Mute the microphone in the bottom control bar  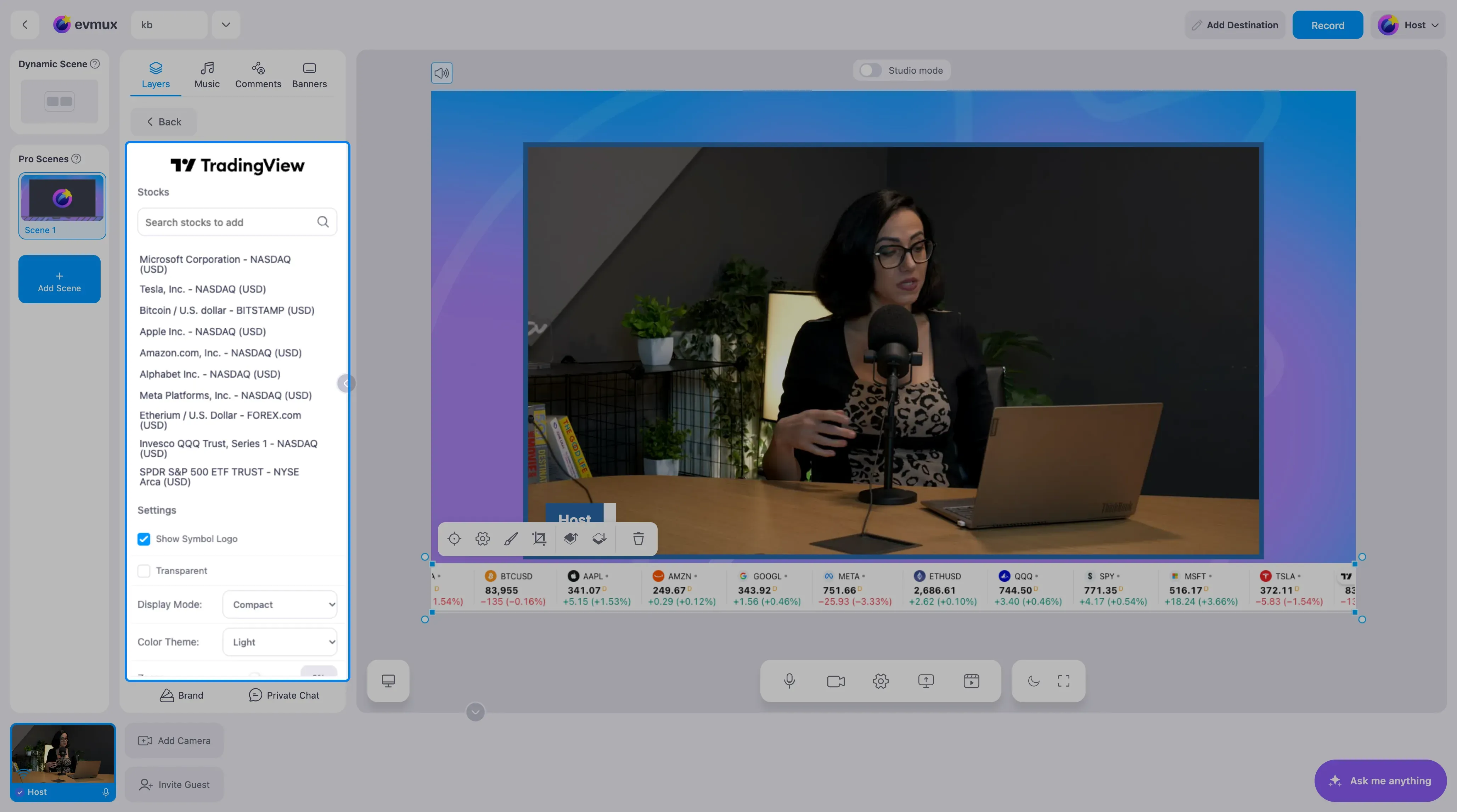(x=789, y=681)
